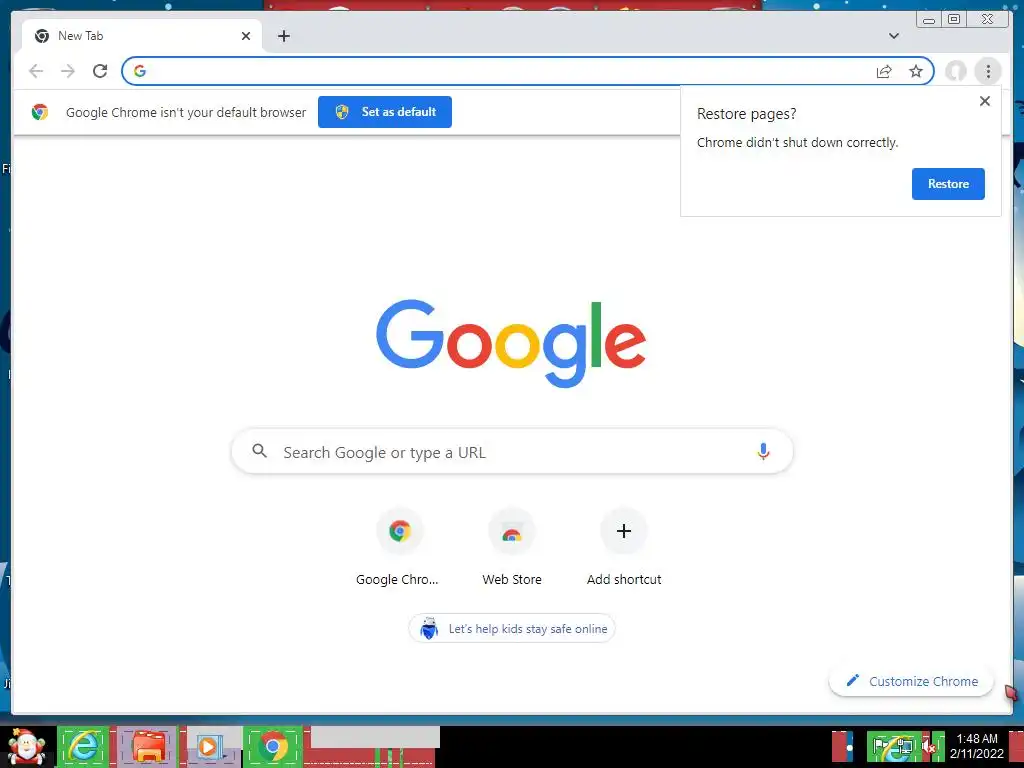Screen dimensions: 1024x768
Task: Click the Action Center flag icon
Action: pos(881,746)
